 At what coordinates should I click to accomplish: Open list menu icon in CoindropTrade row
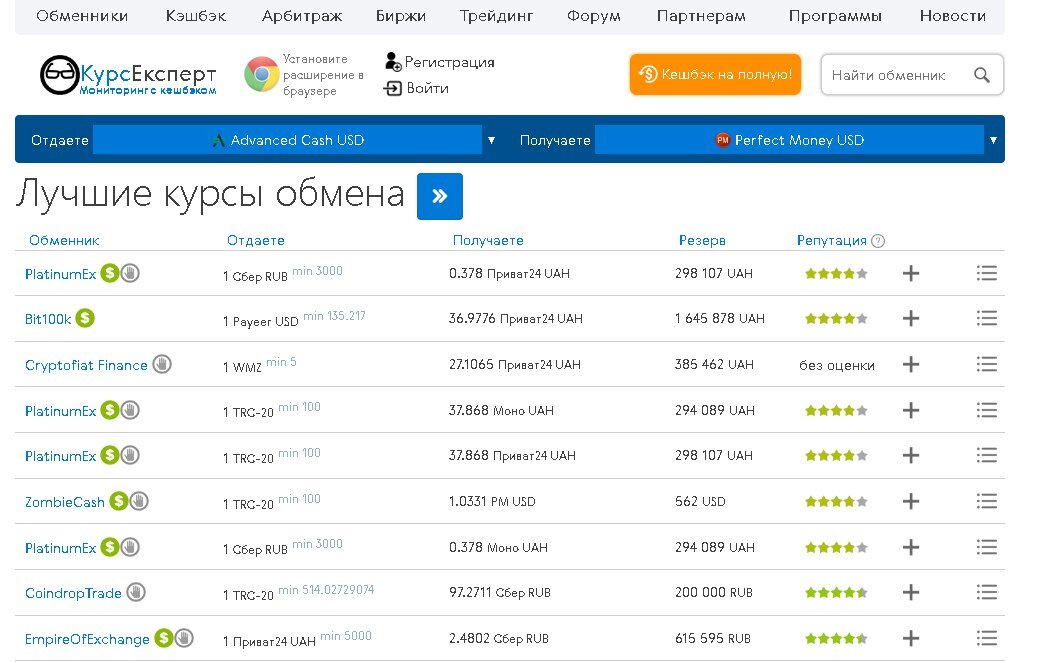pos(987,592)
